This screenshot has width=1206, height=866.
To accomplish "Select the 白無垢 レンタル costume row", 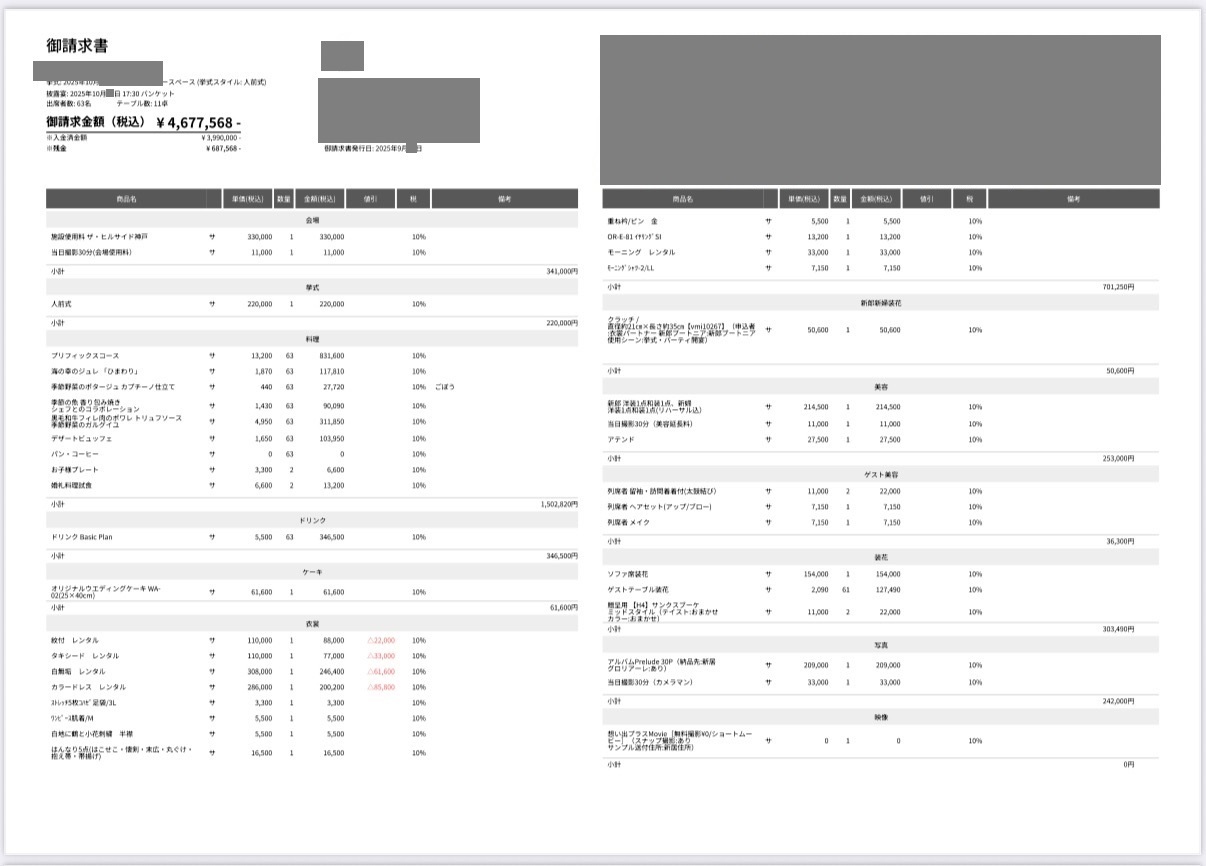I will [x=78, y=671].
